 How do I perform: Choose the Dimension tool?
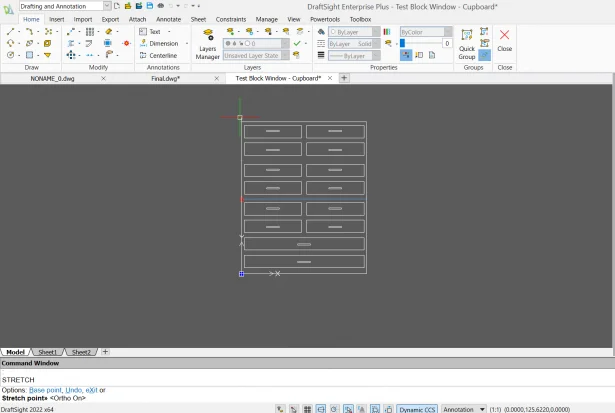click(158, 44)
